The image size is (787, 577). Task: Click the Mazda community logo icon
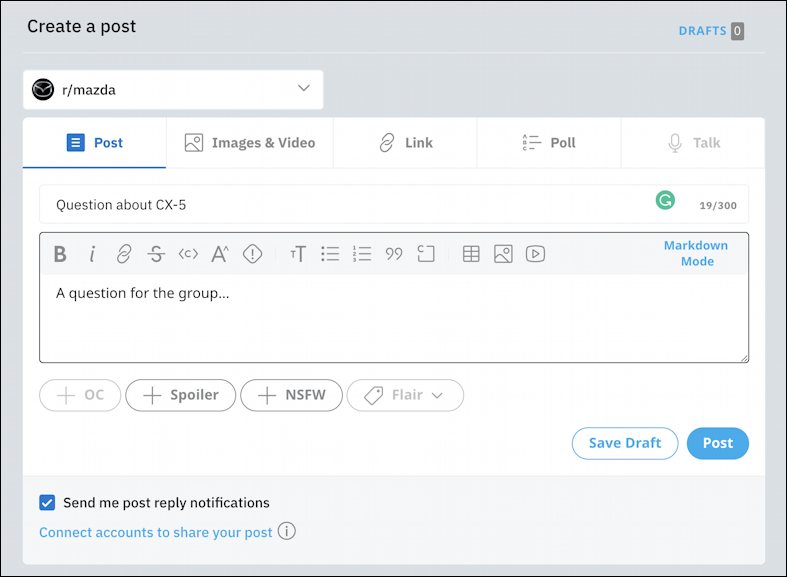tap(43, 90)
